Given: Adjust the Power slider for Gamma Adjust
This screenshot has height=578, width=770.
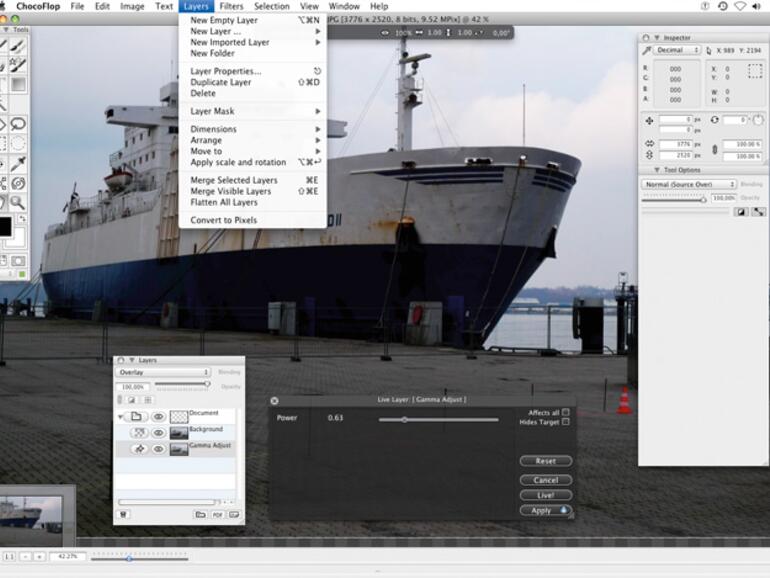Looking at the screenshot, I should point(404,419).
